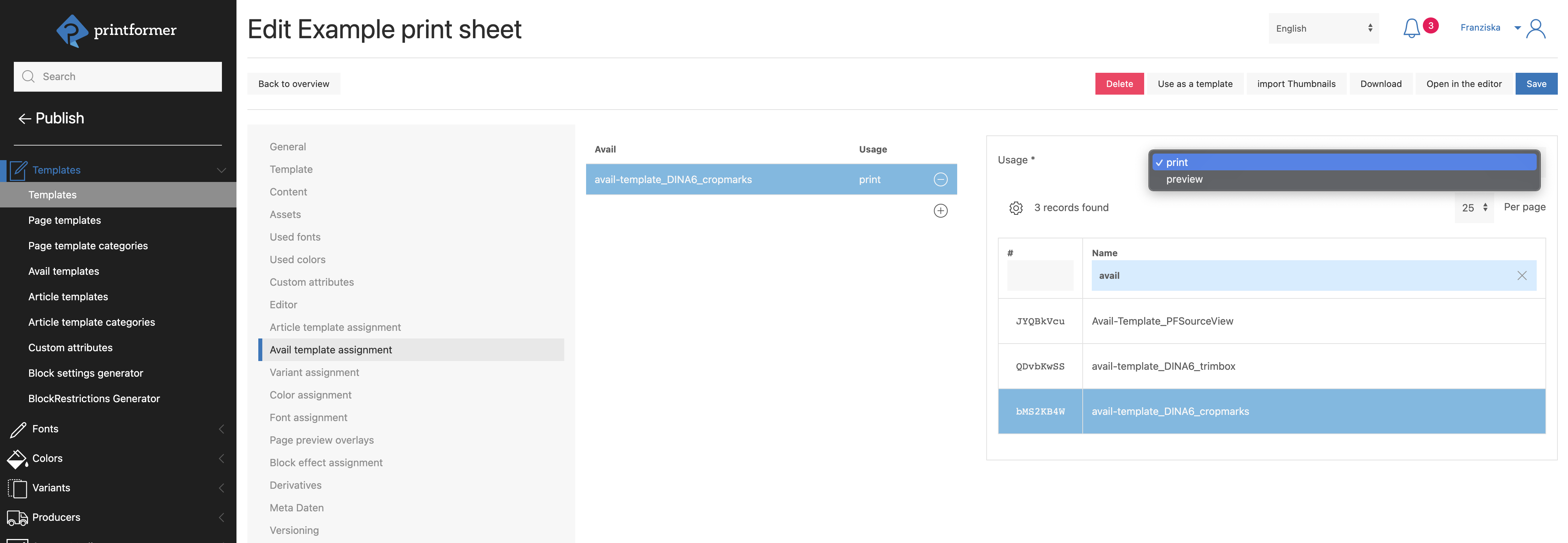Screen dimensions: 1568x543
Task: Open the settings gear near records count
Action: click(x=1016, y=207)
